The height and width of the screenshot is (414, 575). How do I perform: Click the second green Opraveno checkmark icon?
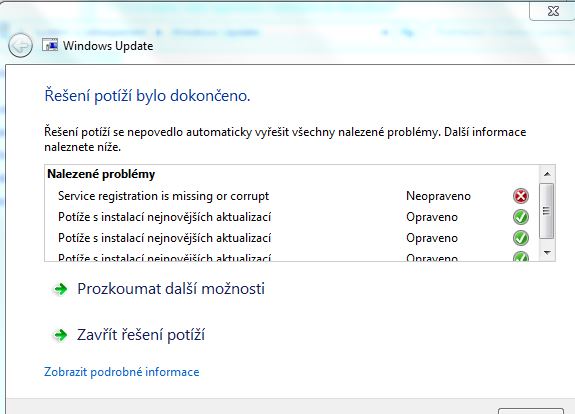pos(521,238)
